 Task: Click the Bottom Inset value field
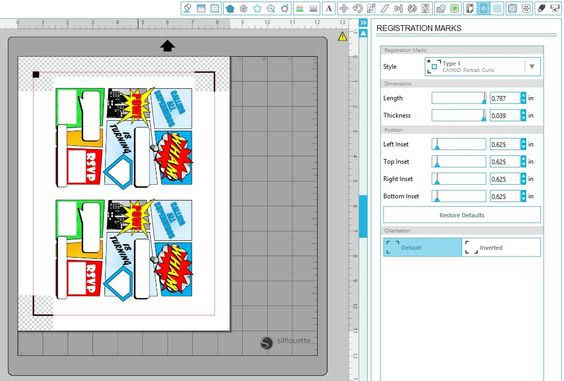tap(505, 196)
